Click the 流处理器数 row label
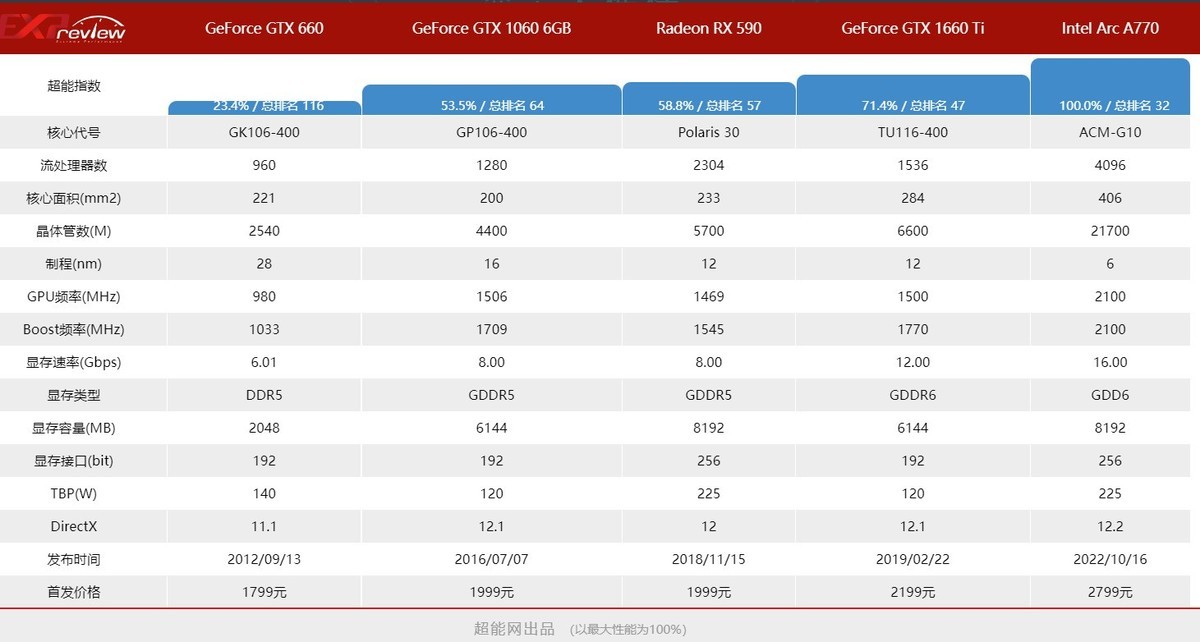Image resolution: width=1200 pixels, height=642 pixels. pyautogui.click(x=74, y=165)
